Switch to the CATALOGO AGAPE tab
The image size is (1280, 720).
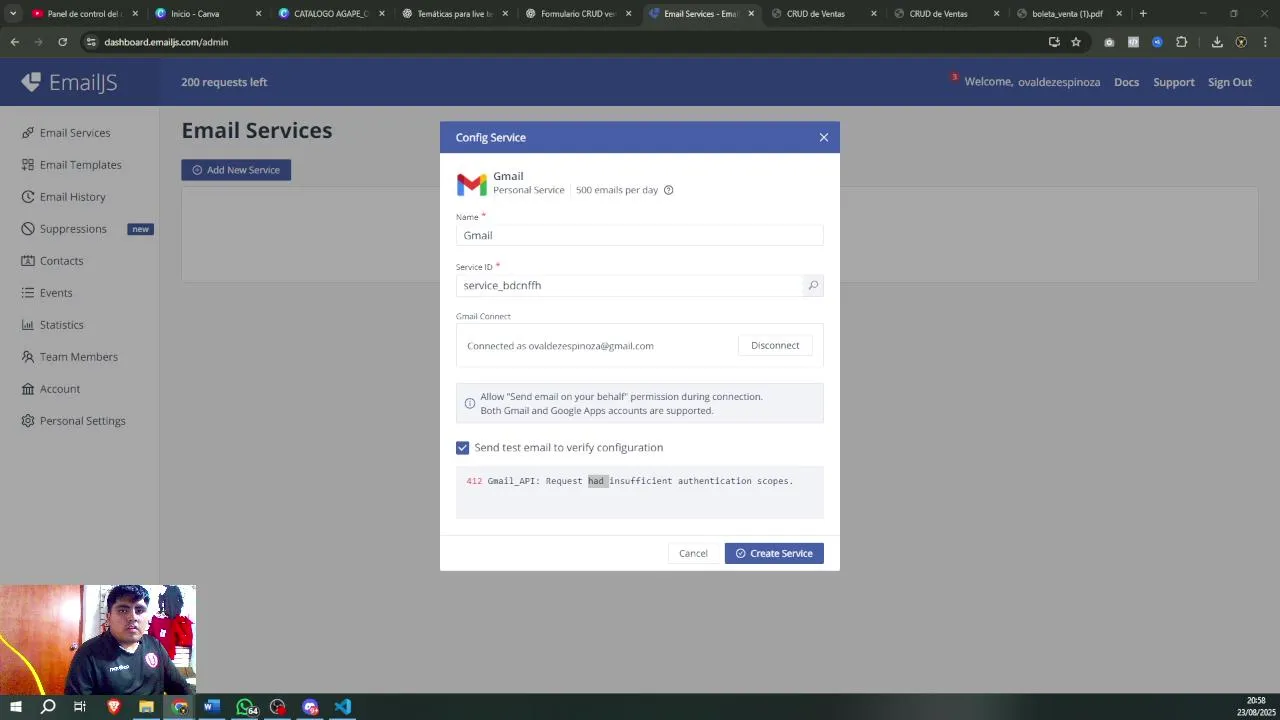(x=331, y=14)
